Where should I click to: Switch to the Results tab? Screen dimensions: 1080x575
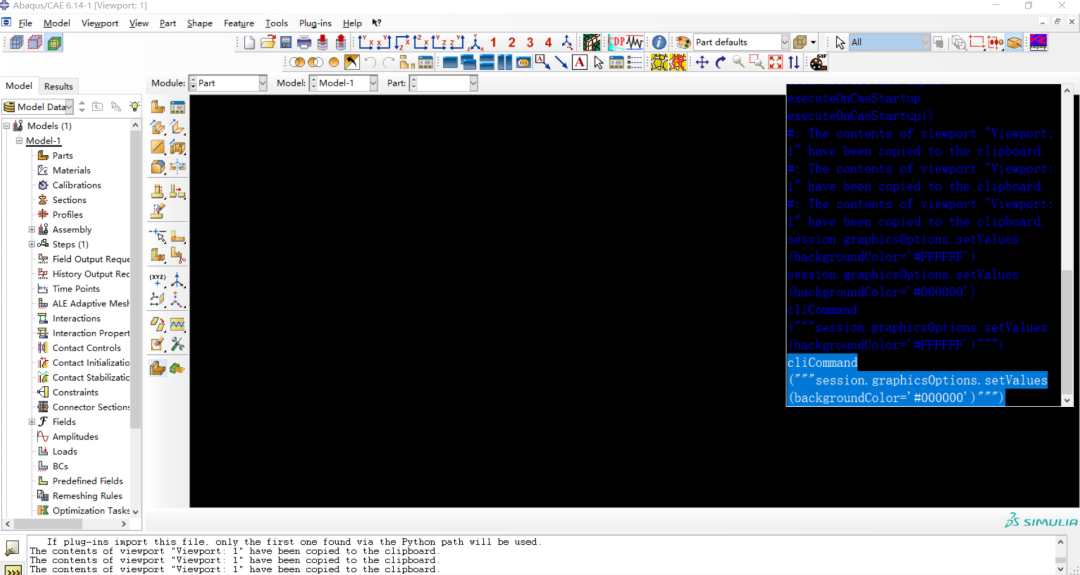pyautogui.click(x=59, y=86)
